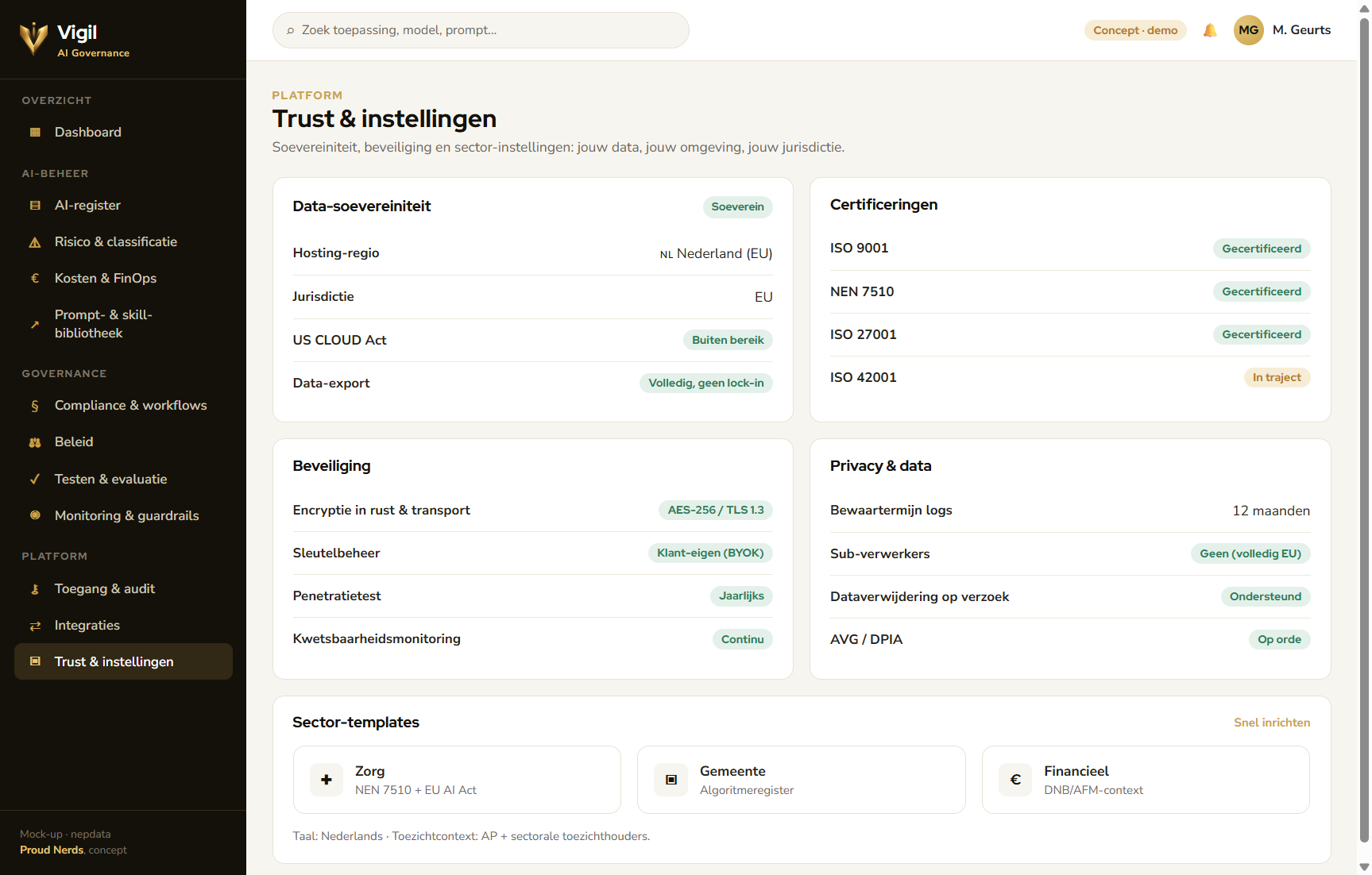Viewport: 1372px width, 875px height.
Task: Click the AI-register list icon
Action: click(x=35, y=206)
